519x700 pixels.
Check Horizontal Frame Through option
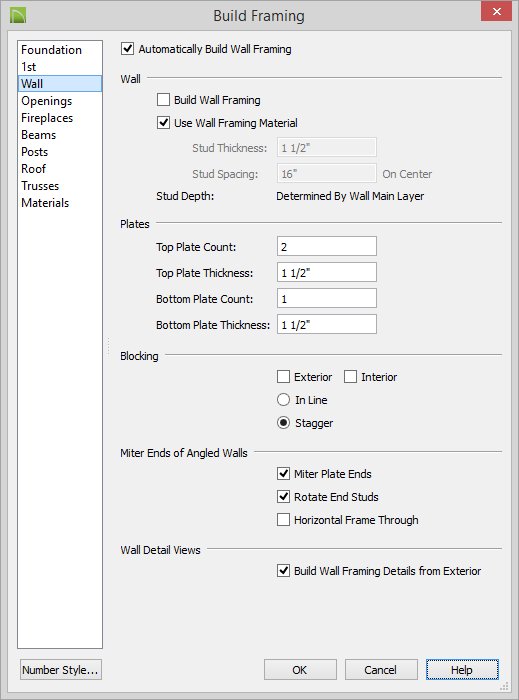point(283,520)
